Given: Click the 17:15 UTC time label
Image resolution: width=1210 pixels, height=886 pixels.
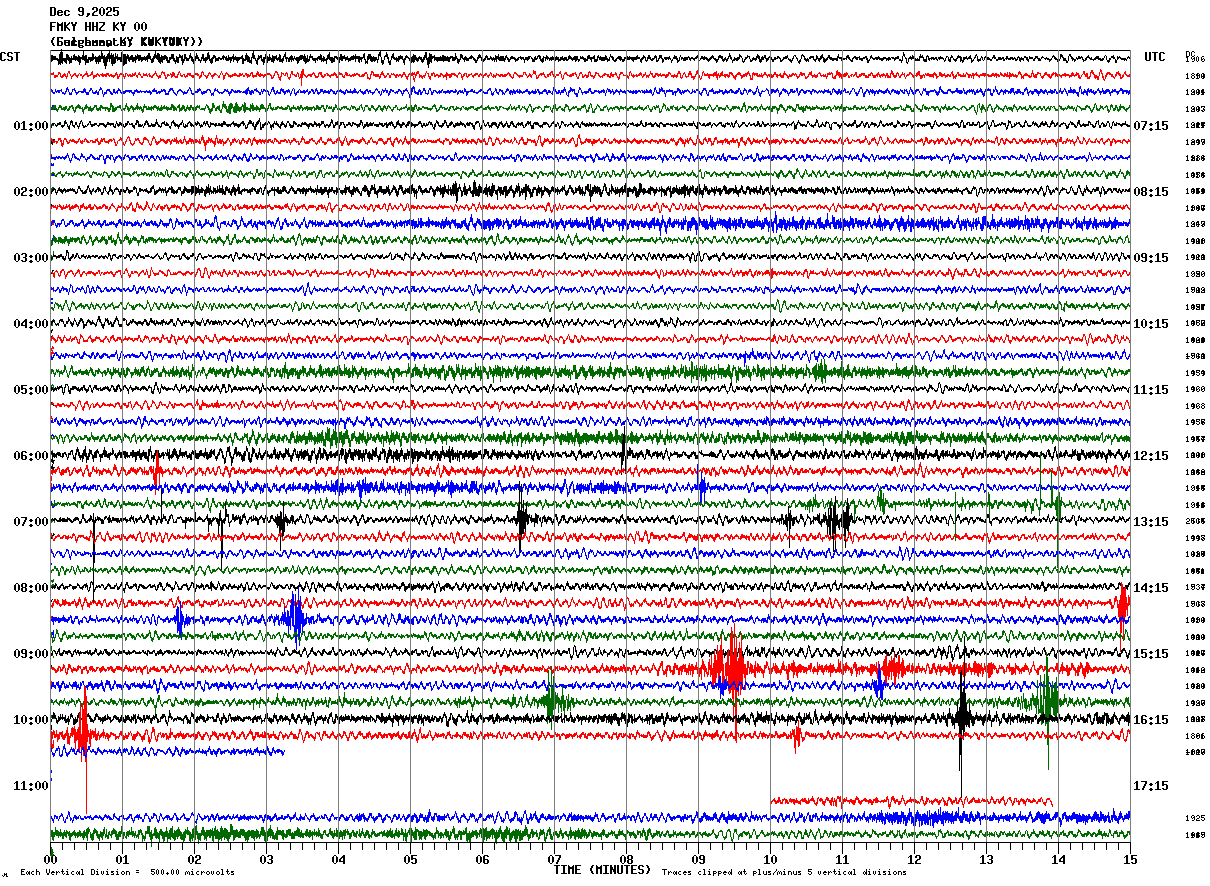Looking at the screenshot, I should 1151,786.
